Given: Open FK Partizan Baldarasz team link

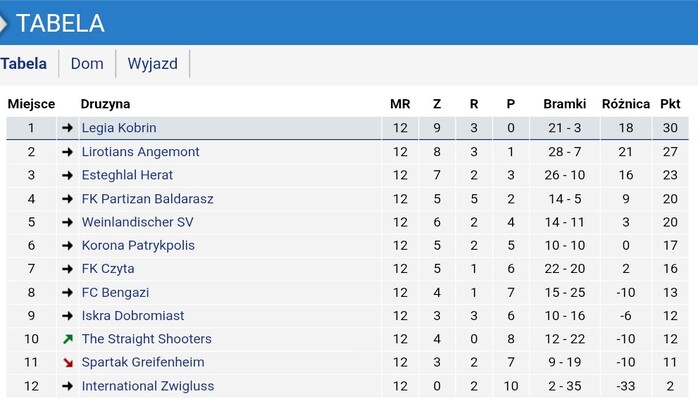Looking at the screenshot, I should click(147, 198).
